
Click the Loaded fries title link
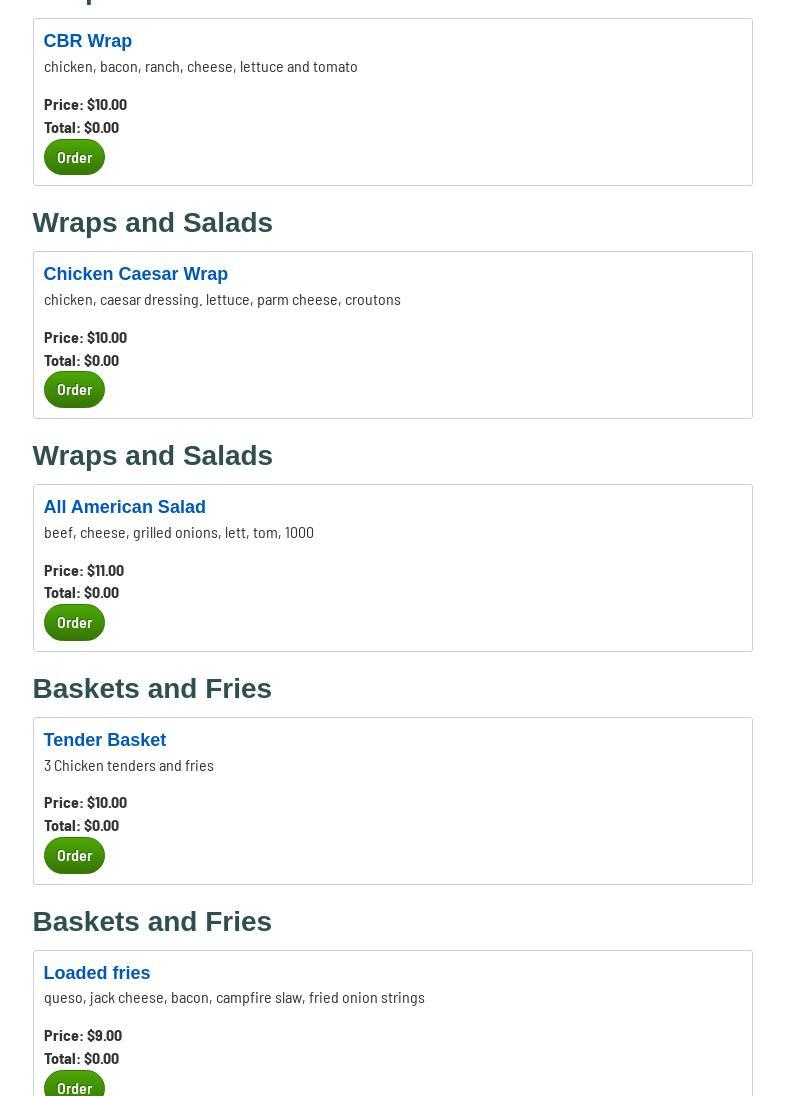[x=97, y=973]
